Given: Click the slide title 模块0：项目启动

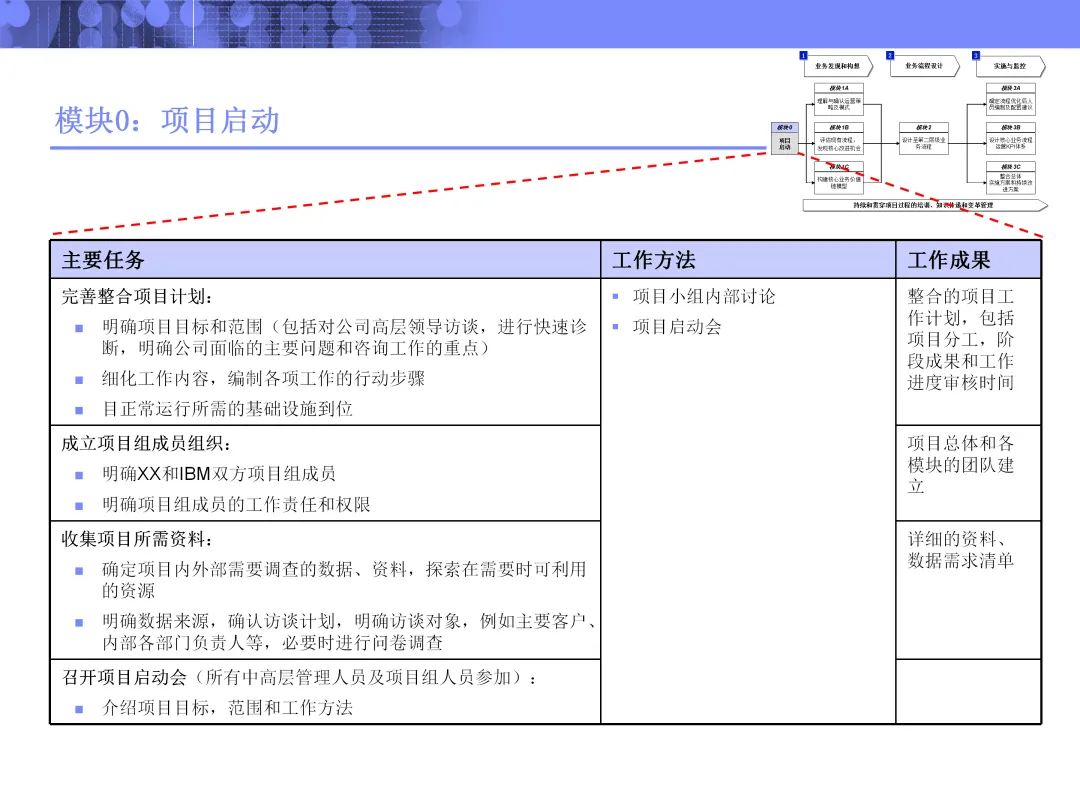Looking at the screenshot, I should tap(167, 121).
